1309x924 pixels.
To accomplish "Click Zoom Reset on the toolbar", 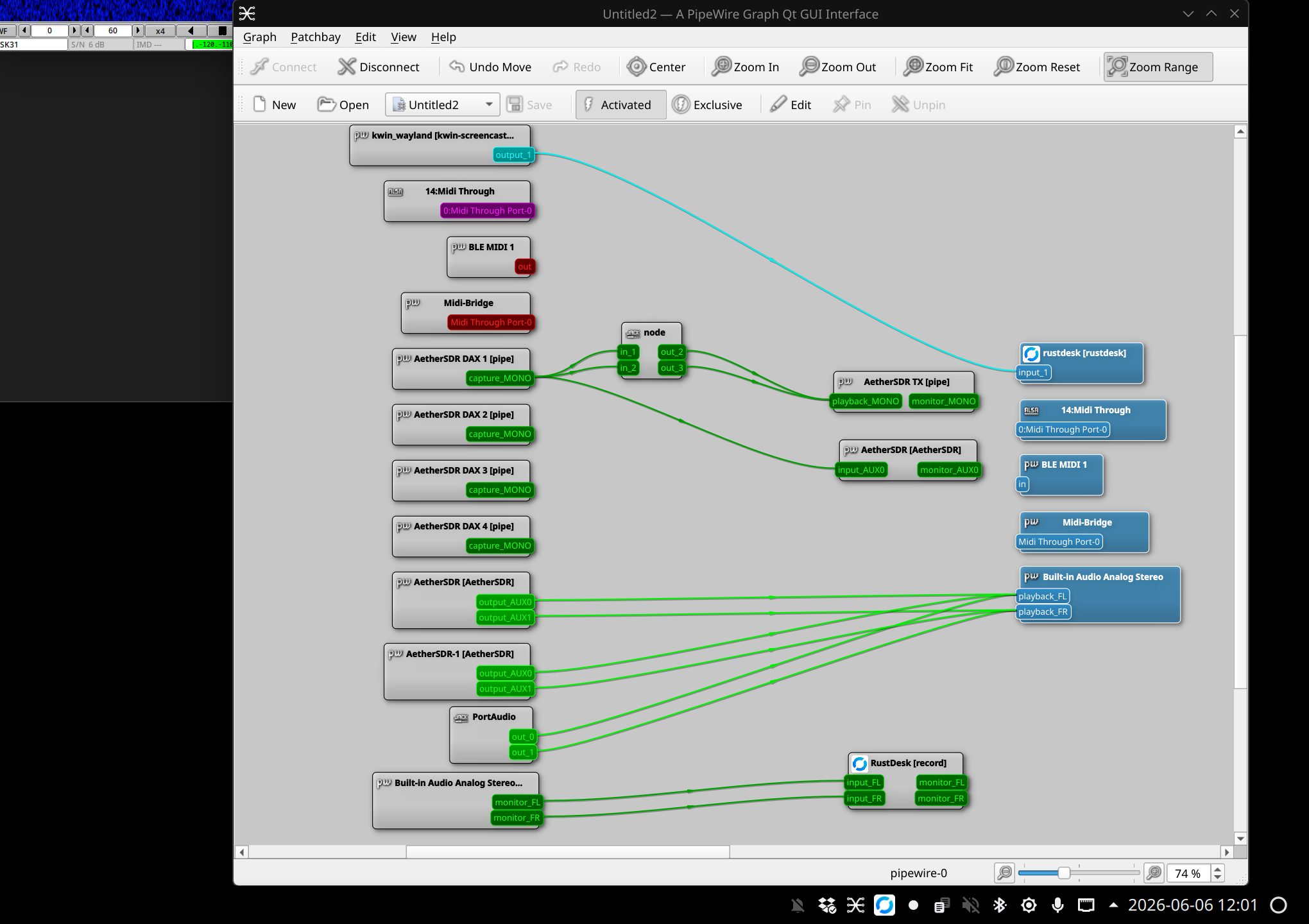I will [x=1038, y=67].
